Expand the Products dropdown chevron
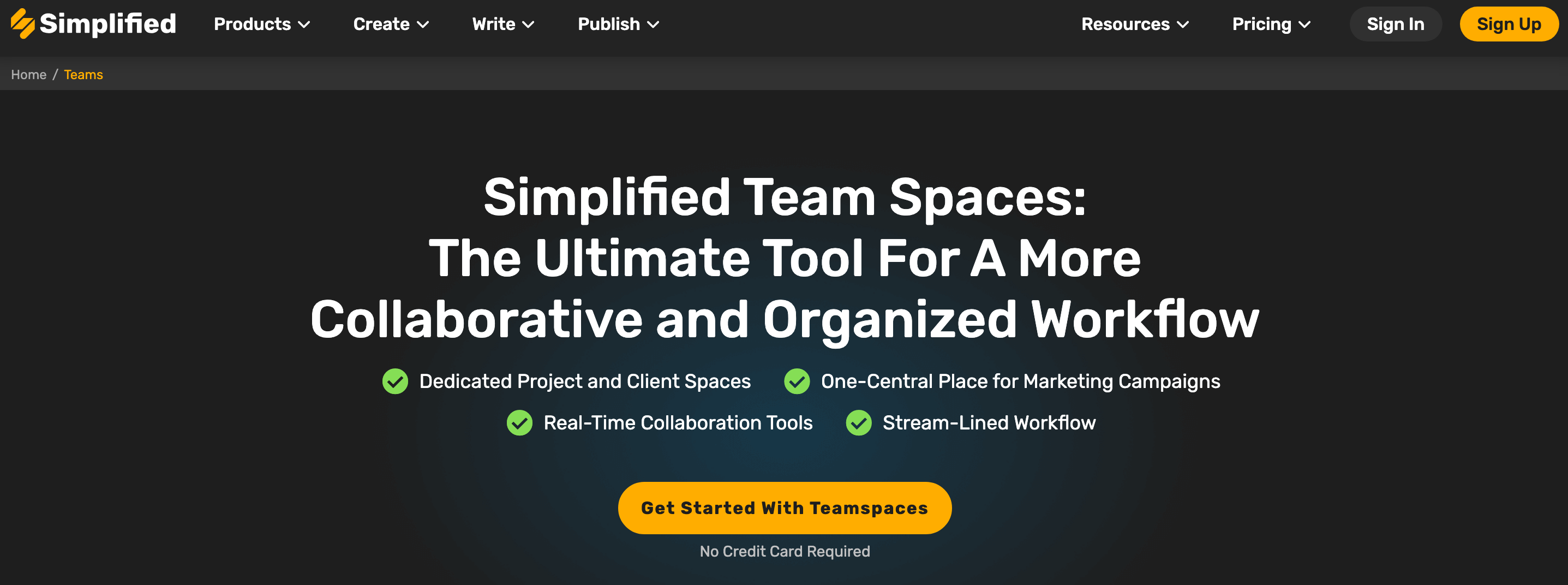 pyautogui.click(x=304, y=25)
